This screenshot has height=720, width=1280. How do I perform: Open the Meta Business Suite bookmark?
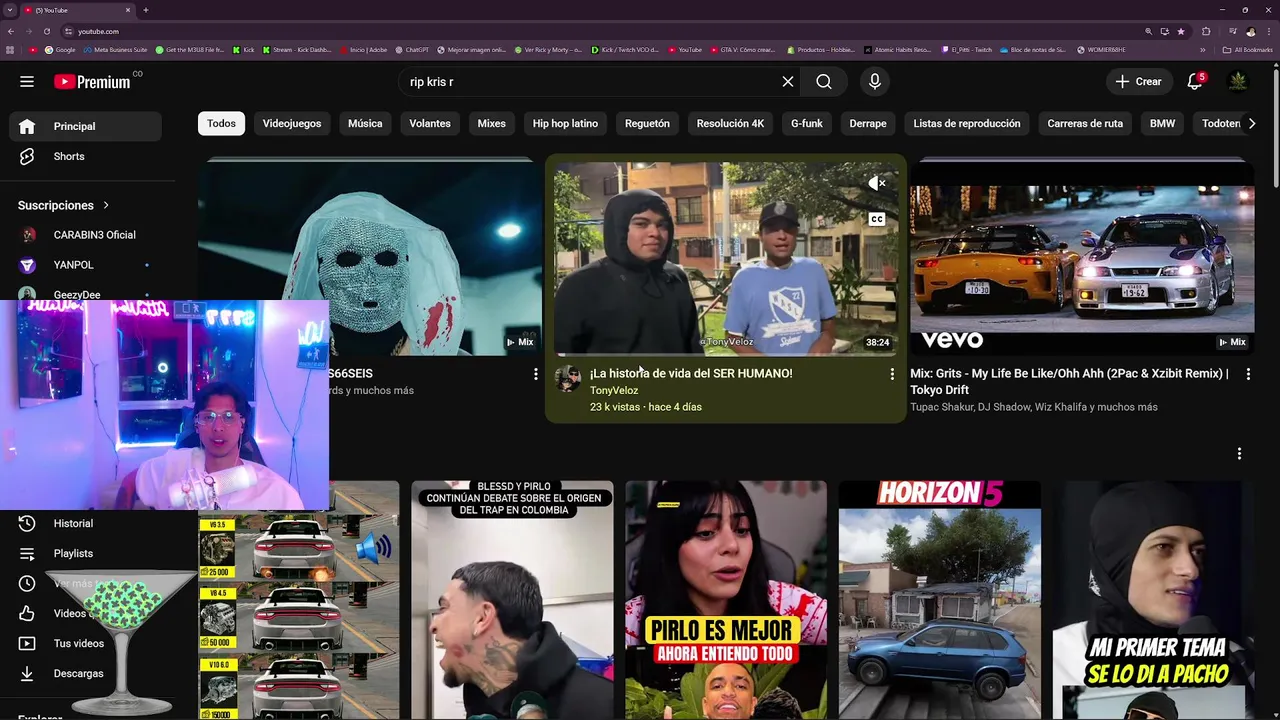[116, 50]
